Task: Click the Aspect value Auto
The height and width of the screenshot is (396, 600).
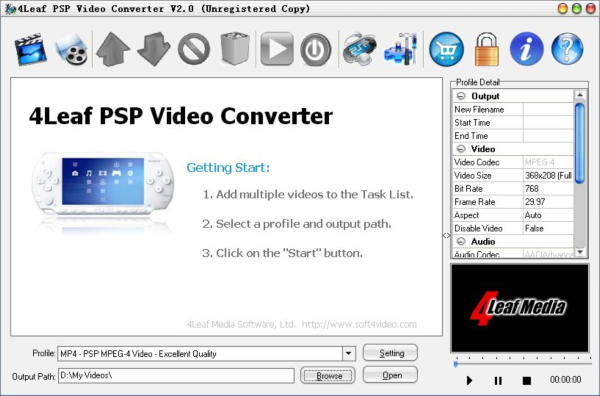Action: tap(548, 215)
